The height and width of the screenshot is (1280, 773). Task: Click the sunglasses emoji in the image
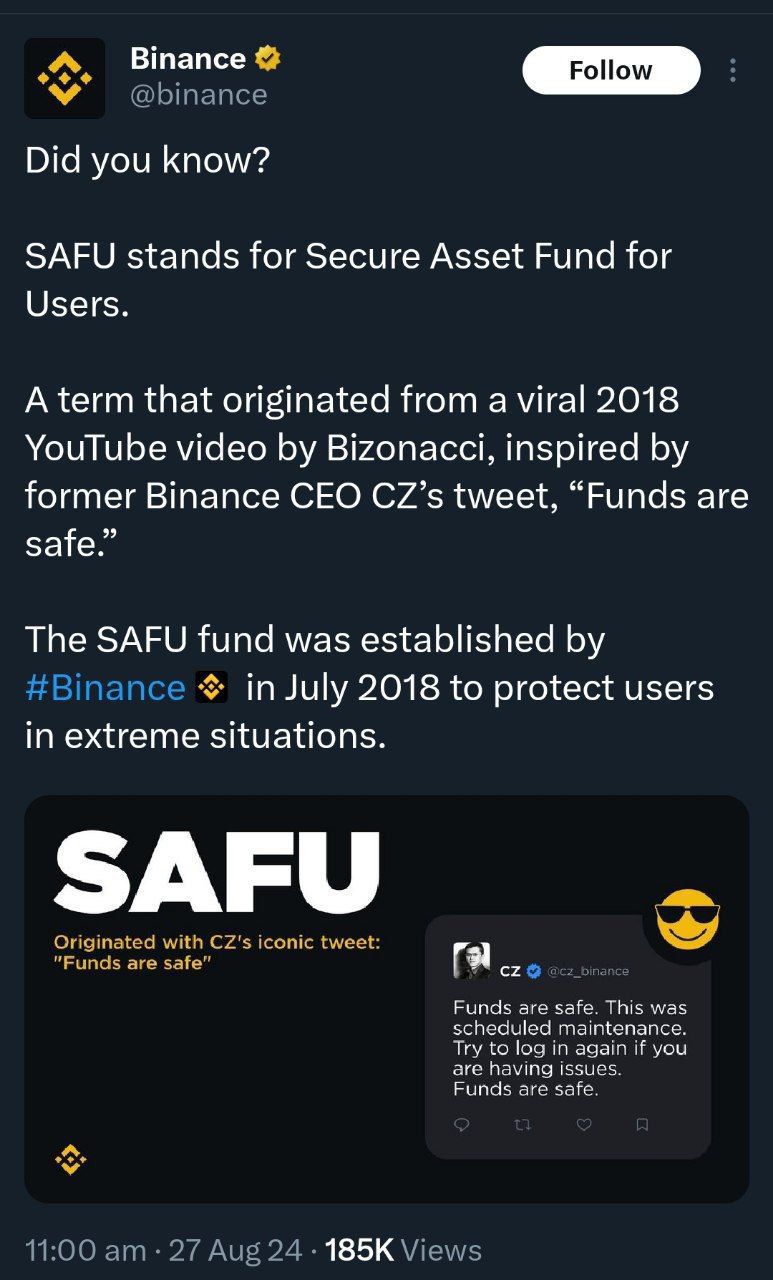pos(687,918)
